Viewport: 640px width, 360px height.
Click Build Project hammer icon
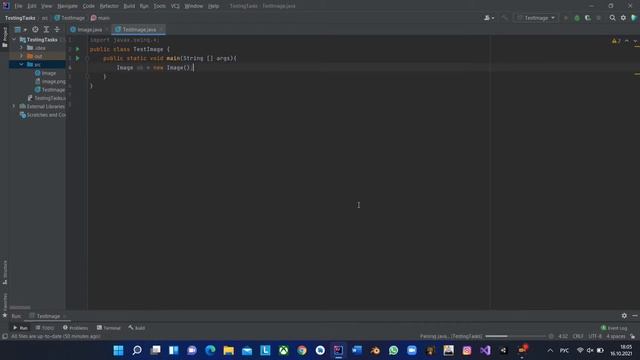505,18
